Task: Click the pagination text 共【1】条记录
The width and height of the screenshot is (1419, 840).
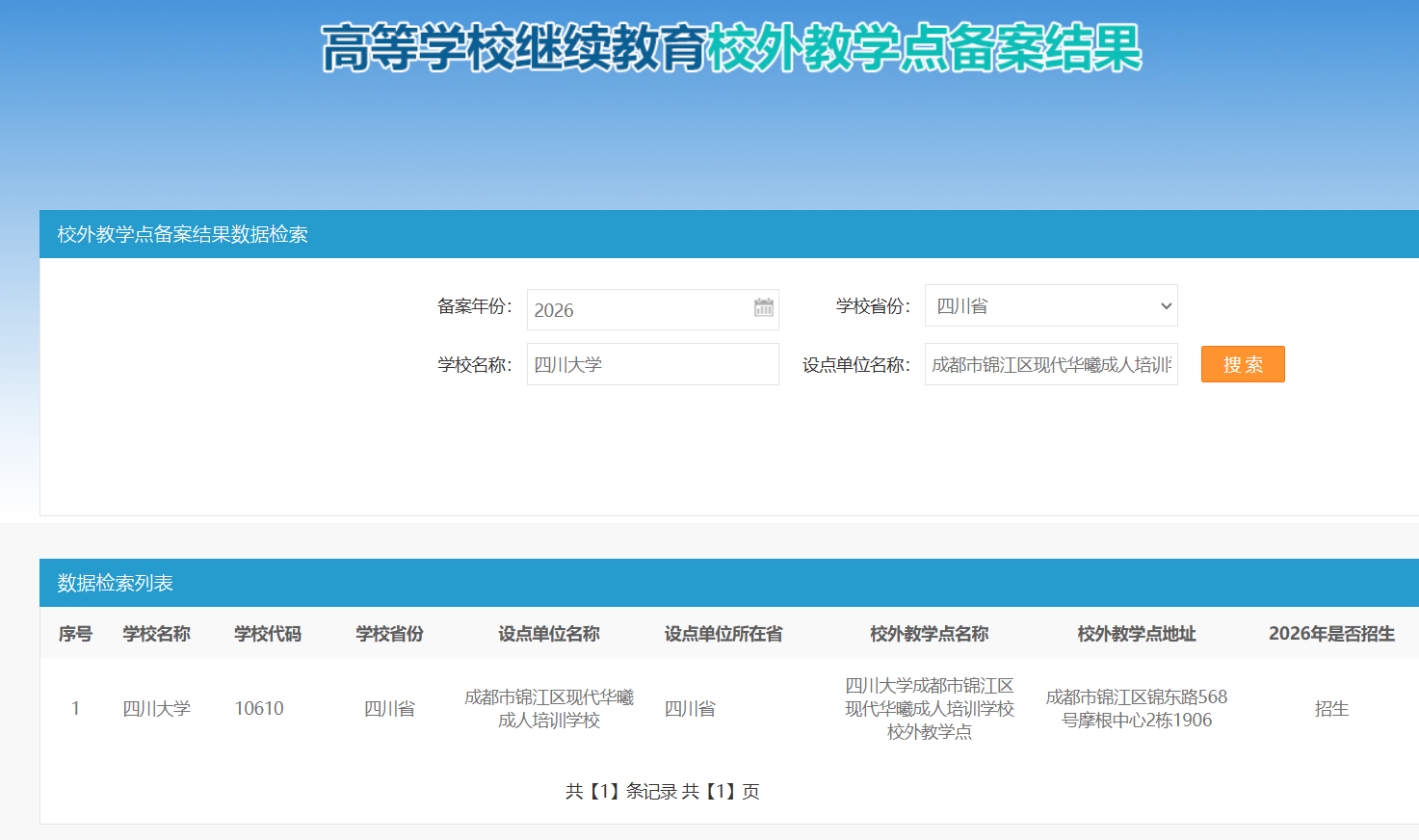Action: click(x=619, y=792)
